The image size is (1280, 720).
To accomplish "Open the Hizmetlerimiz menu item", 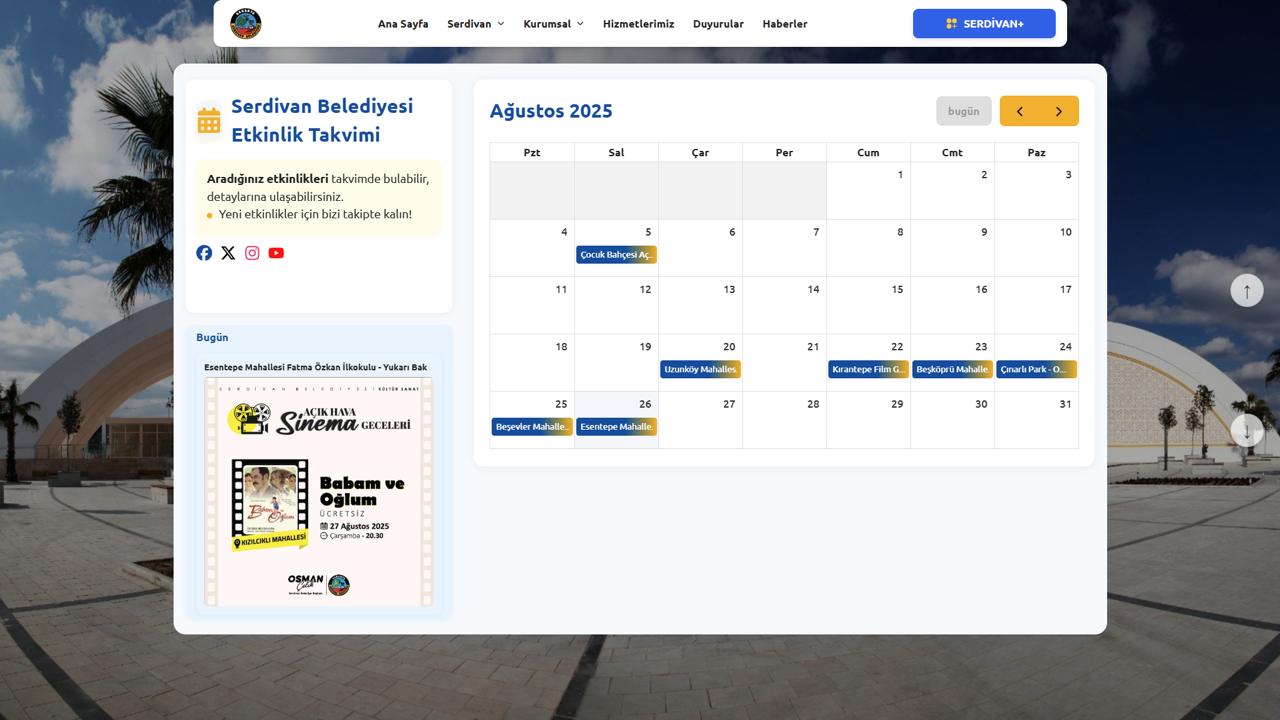I will click(638, 24).
